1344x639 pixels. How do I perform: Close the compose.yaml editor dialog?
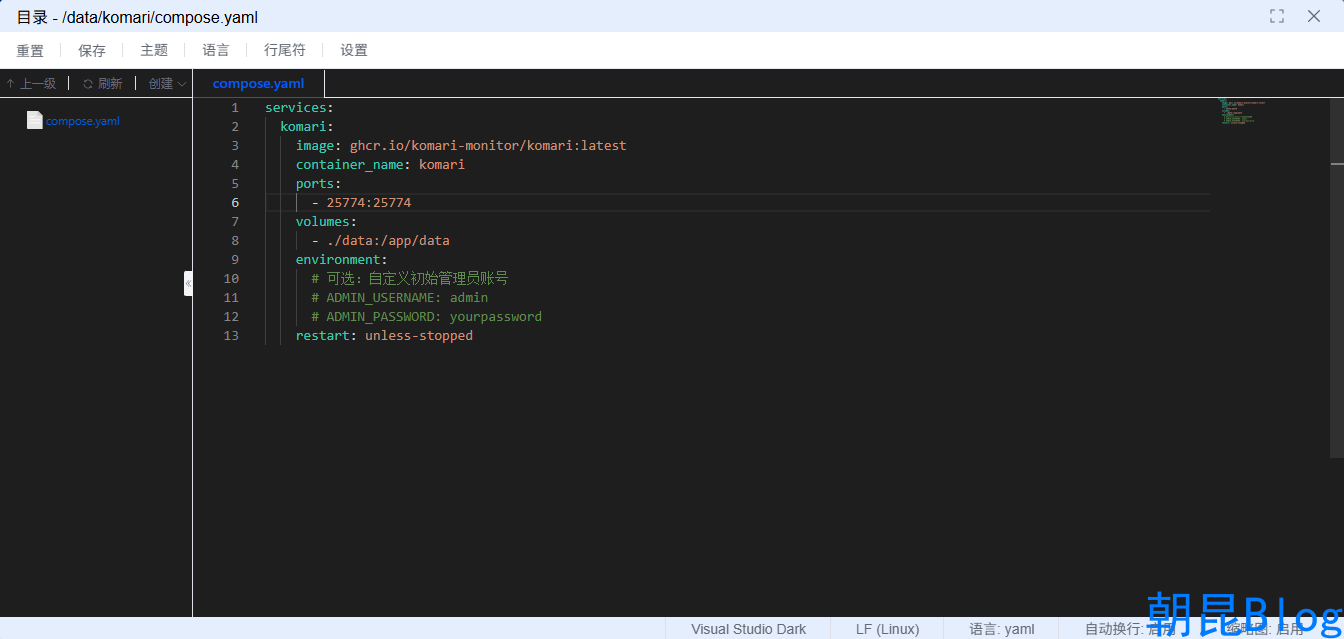click(x=1314, y=16)
